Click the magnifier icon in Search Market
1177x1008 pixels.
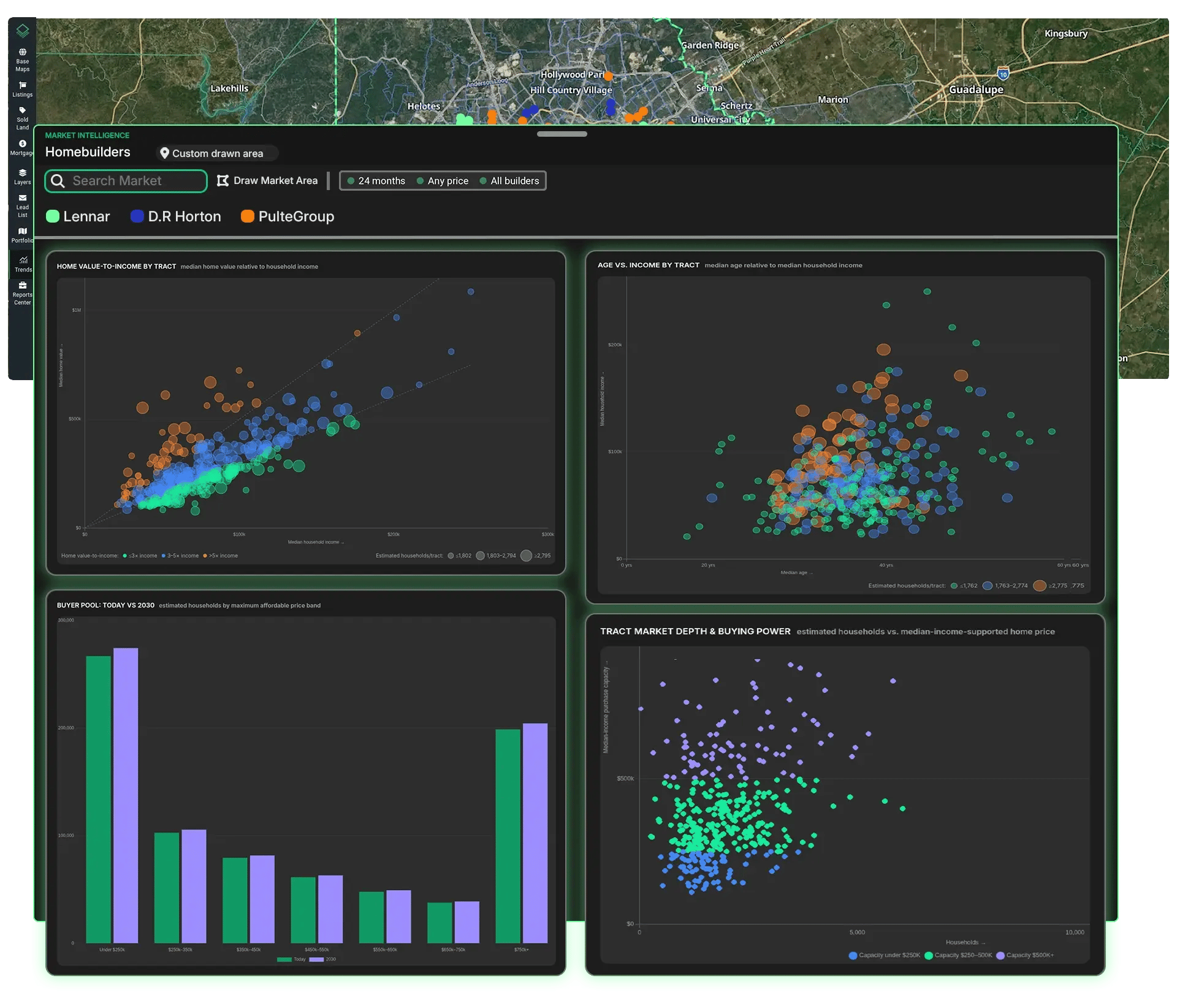58,181
